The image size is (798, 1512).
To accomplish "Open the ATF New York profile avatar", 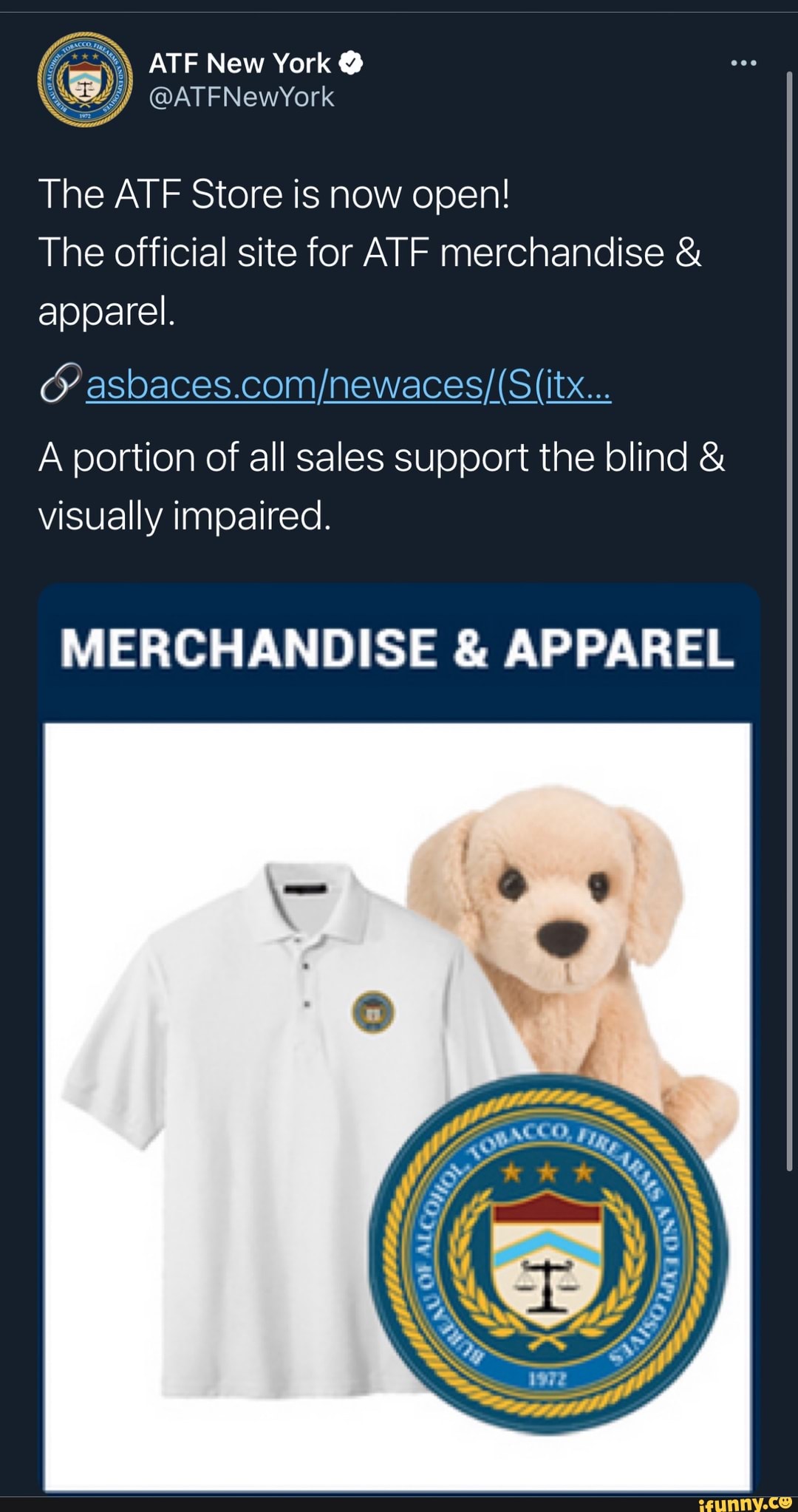I will [x=85, y=79].
